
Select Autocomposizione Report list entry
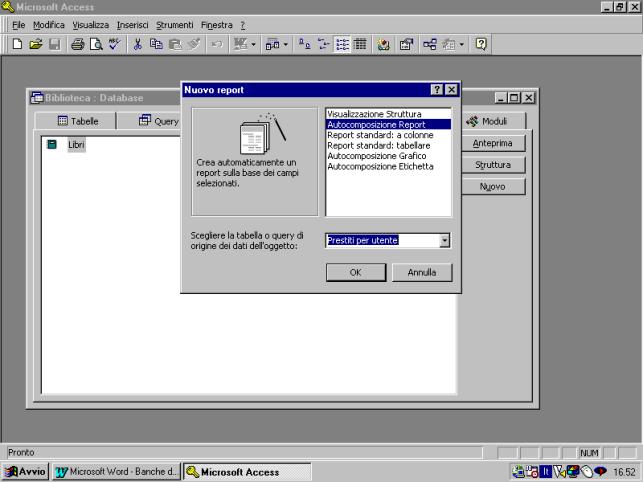[x=388, y=124]
